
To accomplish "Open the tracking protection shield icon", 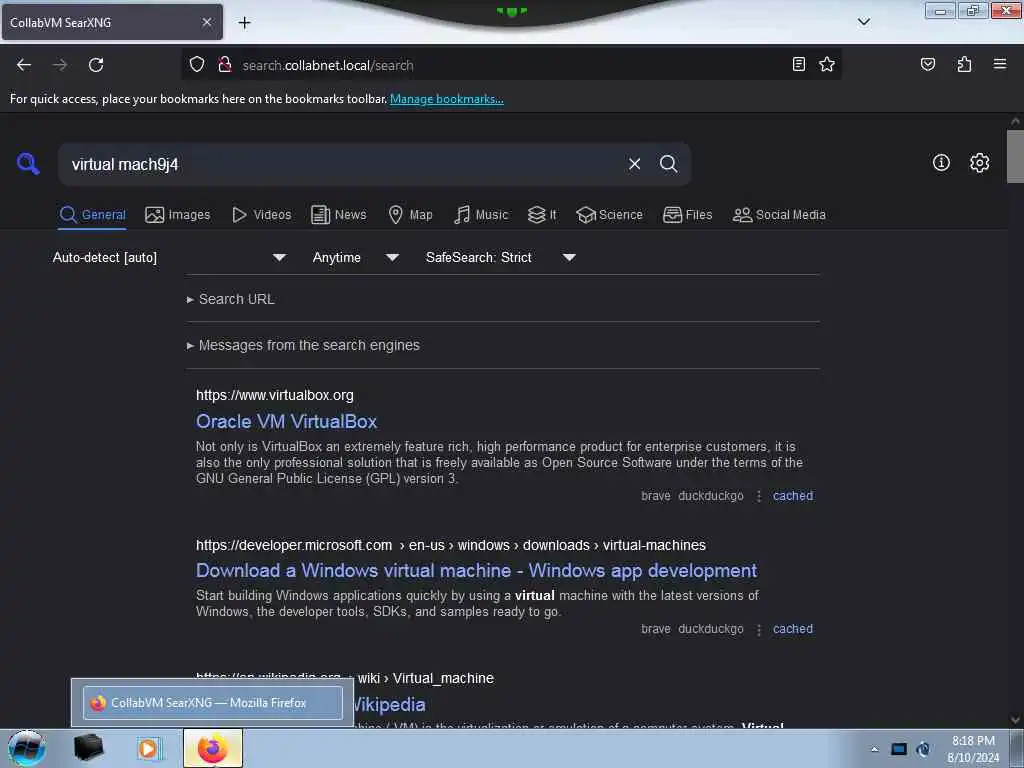I will click(x=197, y=64).
